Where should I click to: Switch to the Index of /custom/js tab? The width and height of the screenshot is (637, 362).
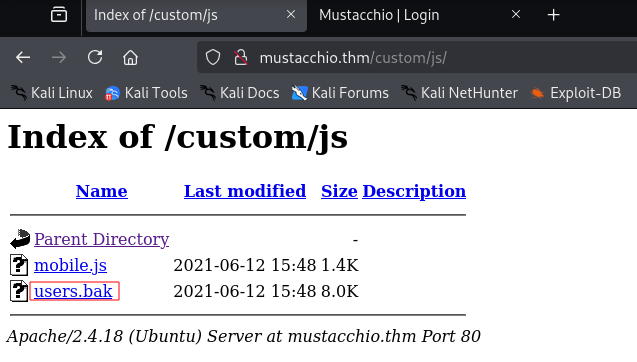pos(196,15)
